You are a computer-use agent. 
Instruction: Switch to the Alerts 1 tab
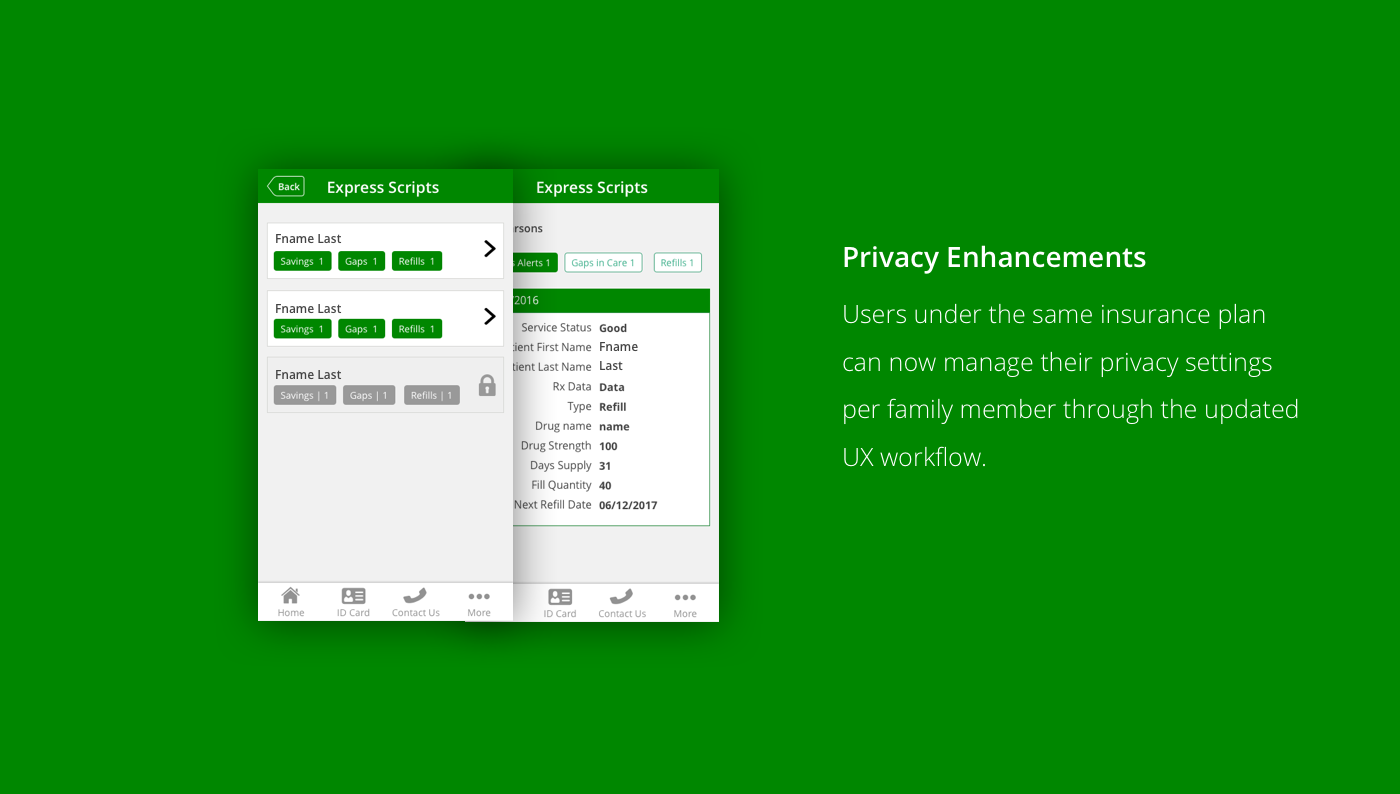(x=535, y=263)
